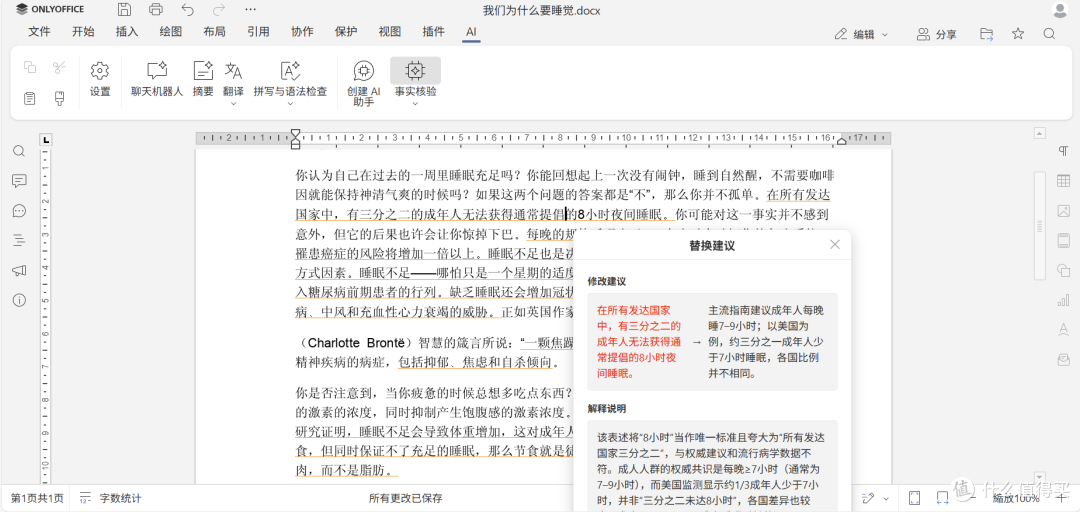Screen dimensions: 1080x512
Task: Open the 编辑 mode dropdown
Action: (861, 34)
